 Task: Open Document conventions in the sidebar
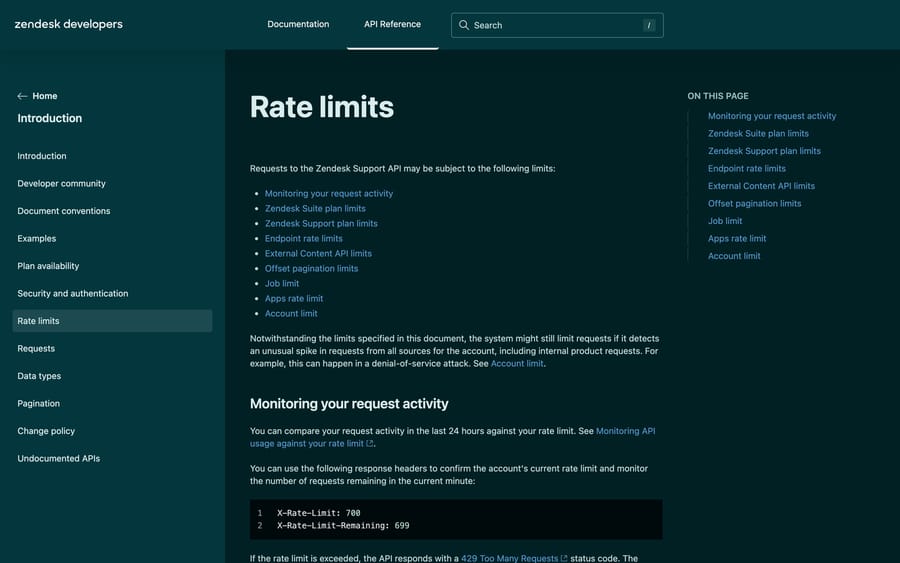[x=64, y=211]
